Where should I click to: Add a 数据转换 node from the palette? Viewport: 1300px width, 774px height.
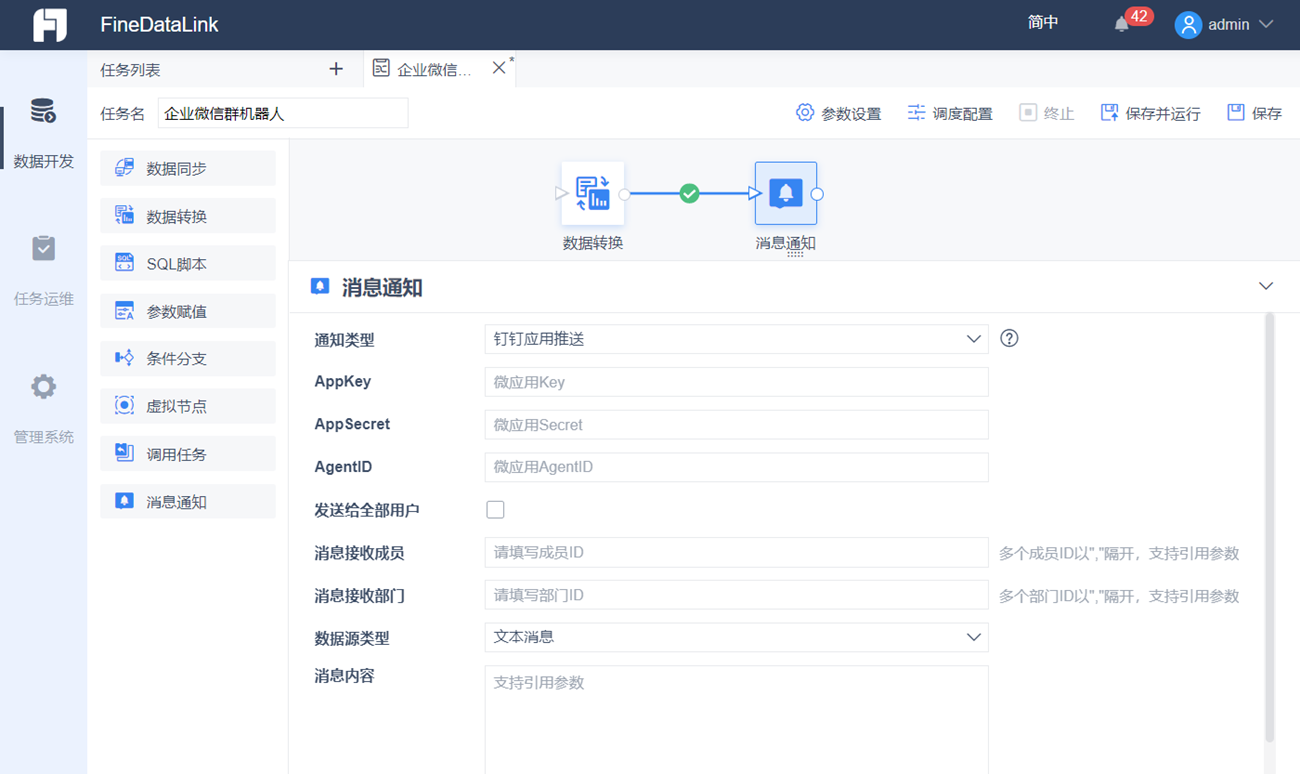click(x=188, y=216)
